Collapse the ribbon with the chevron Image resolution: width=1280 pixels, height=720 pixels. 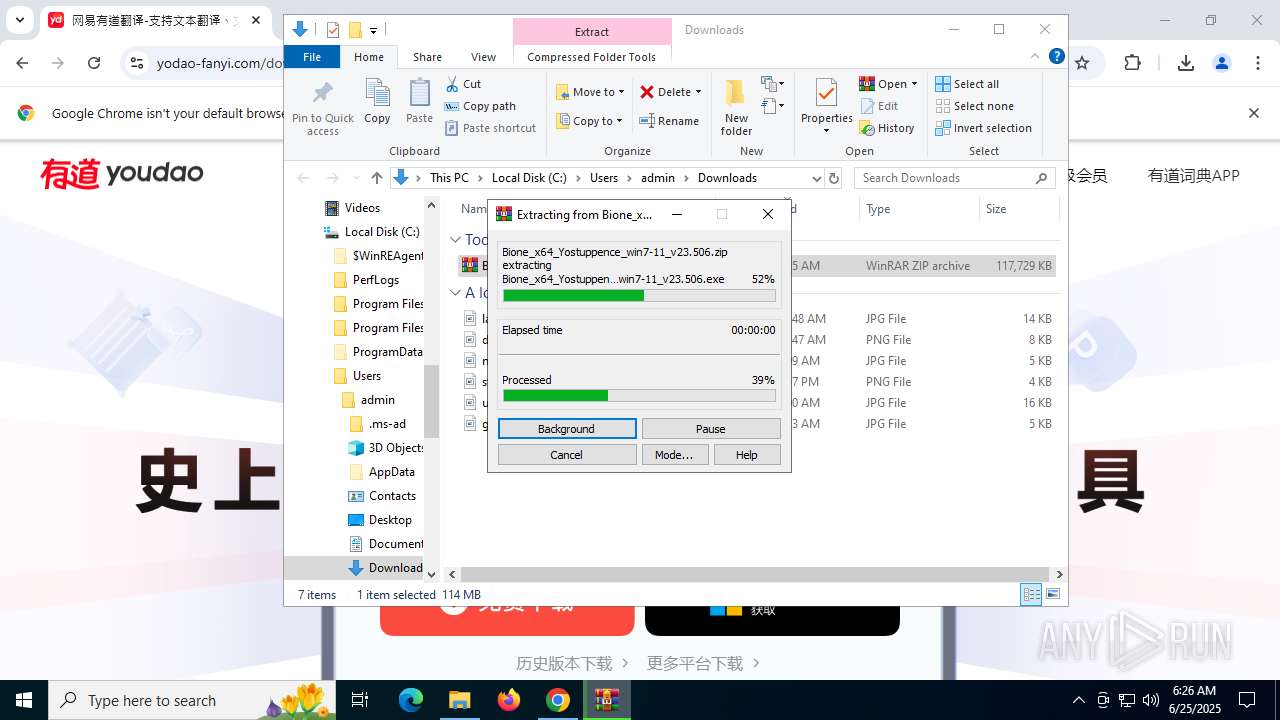pyautogui.click(x=1036, y=56)
